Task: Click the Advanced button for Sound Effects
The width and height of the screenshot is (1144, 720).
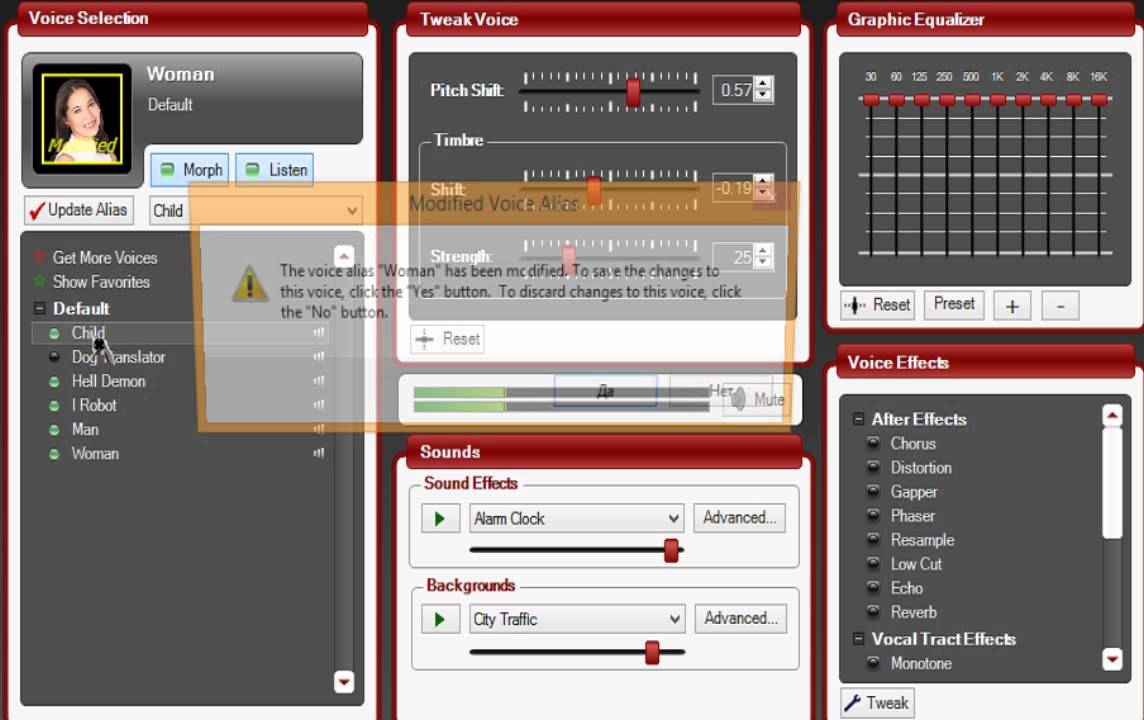Action: point(739,517)
